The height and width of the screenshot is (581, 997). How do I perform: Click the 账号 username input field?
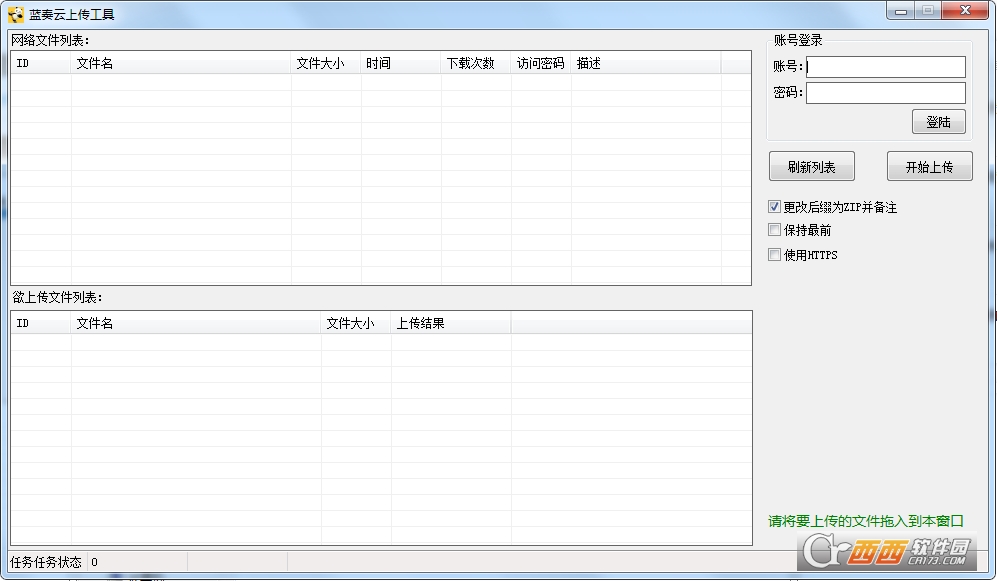pyautogui.click(x=885, y=67)
